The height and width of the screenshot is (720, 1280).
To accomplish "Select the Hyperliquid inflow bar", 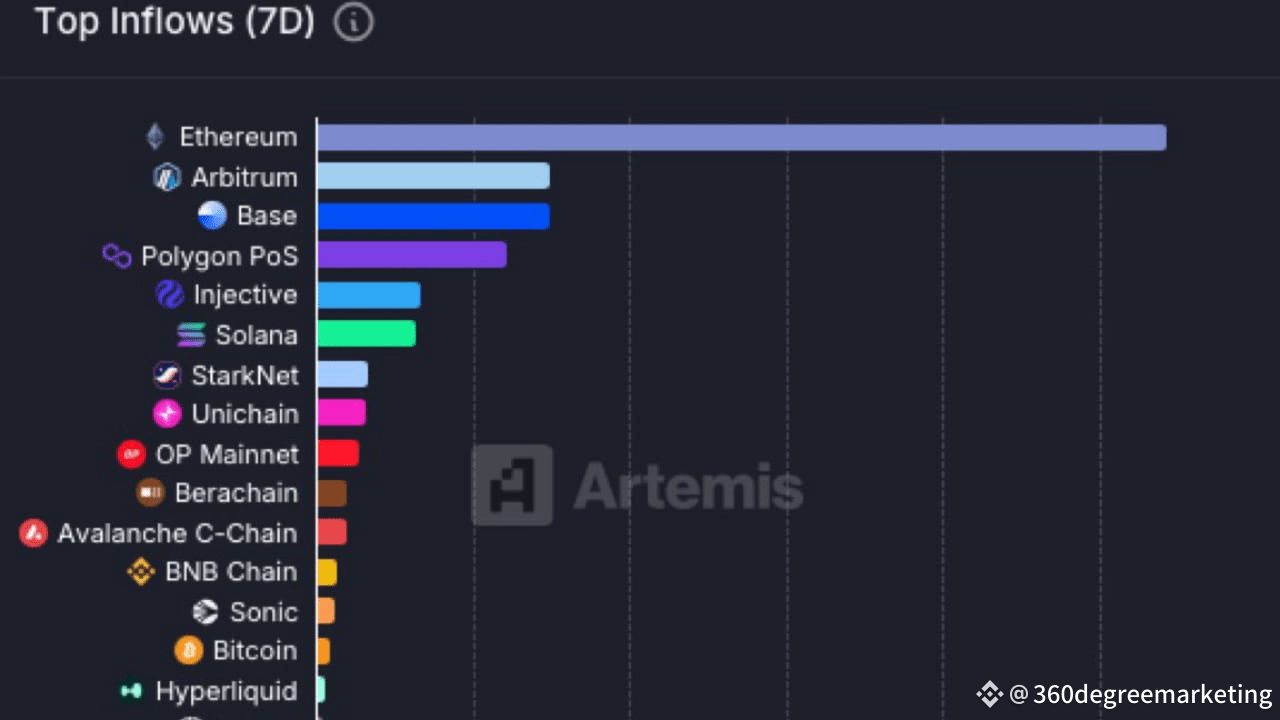I will pos(321,690).
